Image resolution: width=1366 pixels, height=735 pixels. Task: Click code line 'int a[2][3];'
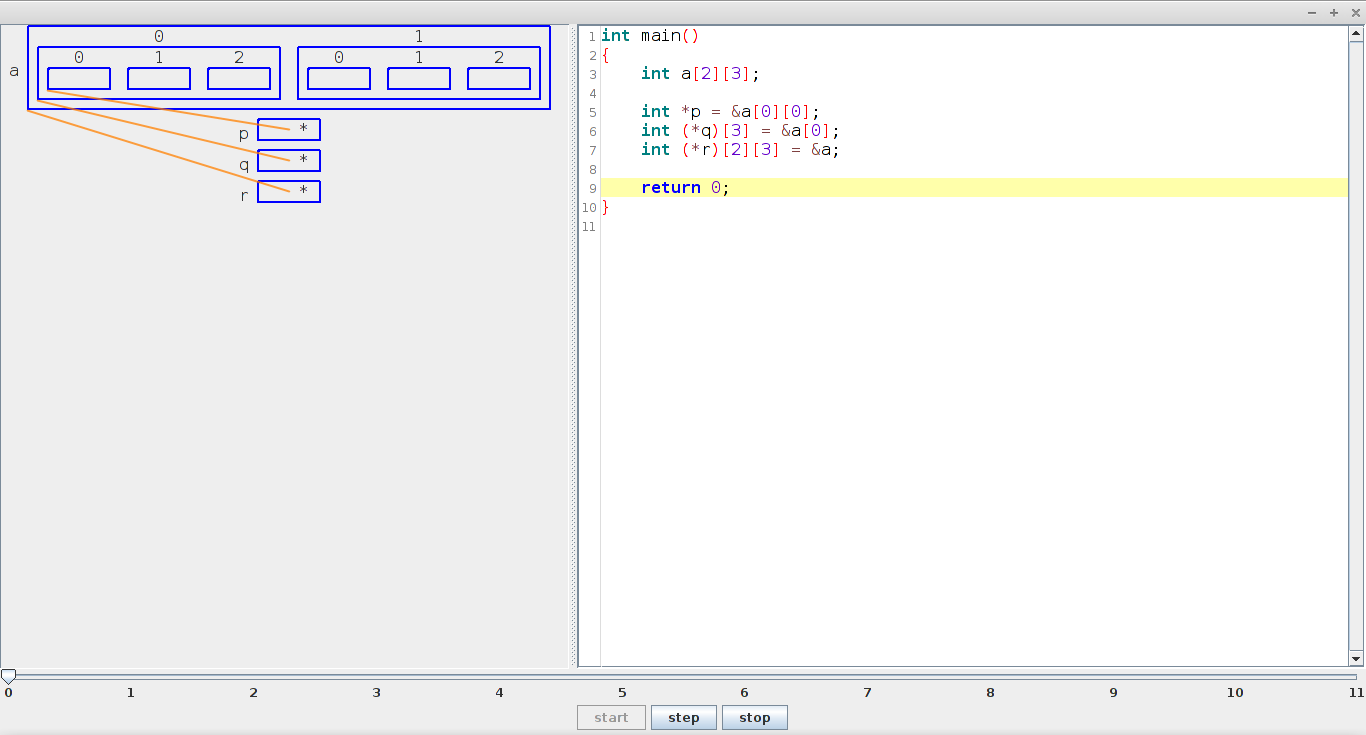pos(700,73)
